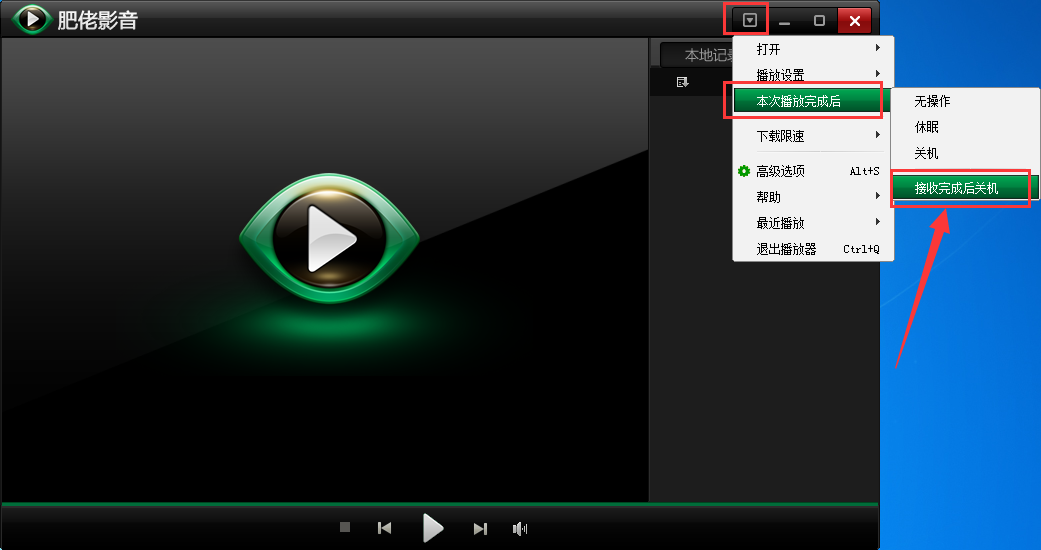Select 关机 in the submenu
The height and width of the screenshot is (550, 1041).
coord(965,153)
